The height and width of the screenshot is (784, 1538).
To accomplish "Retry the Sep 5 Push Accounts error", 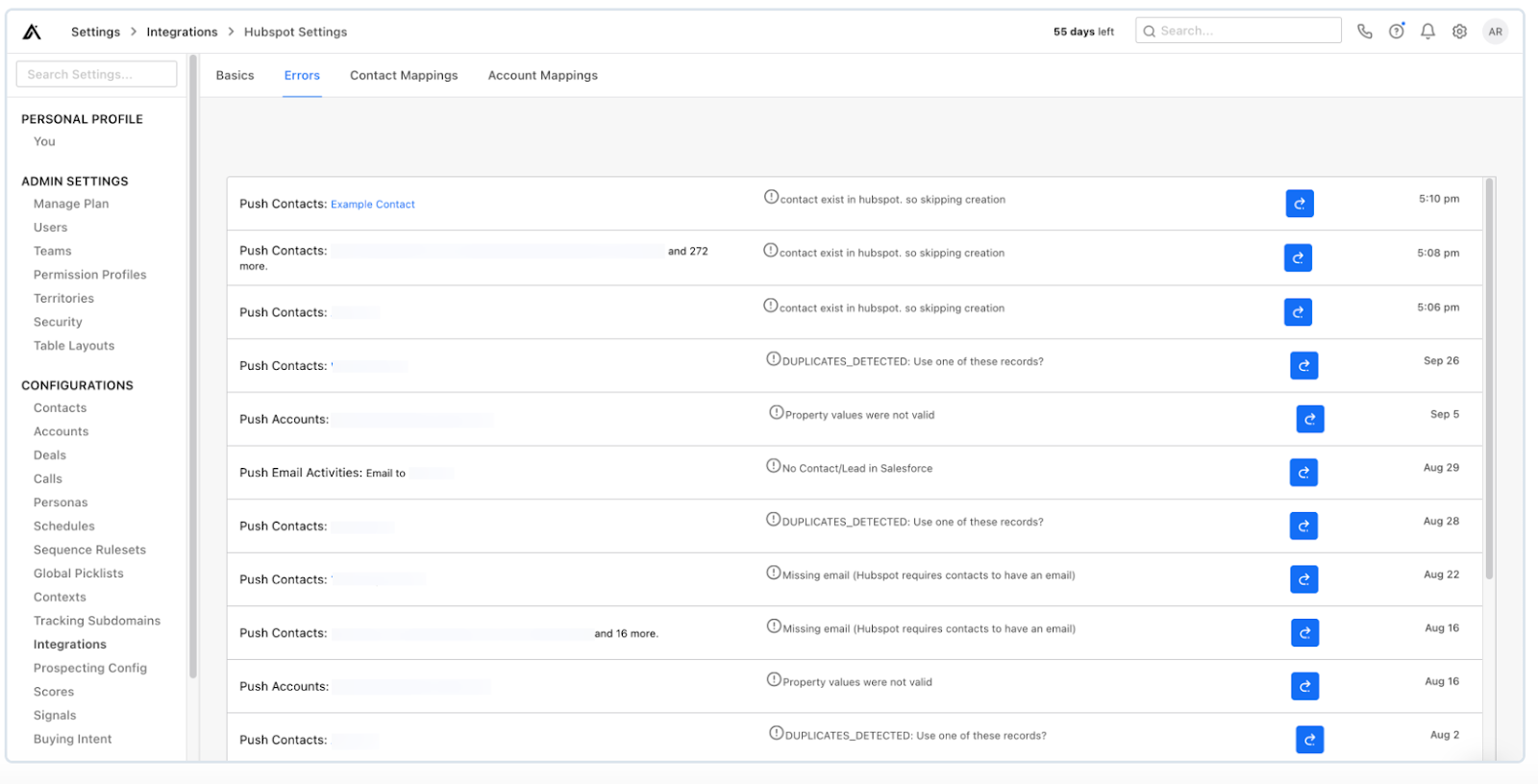I will [1309, 419].
